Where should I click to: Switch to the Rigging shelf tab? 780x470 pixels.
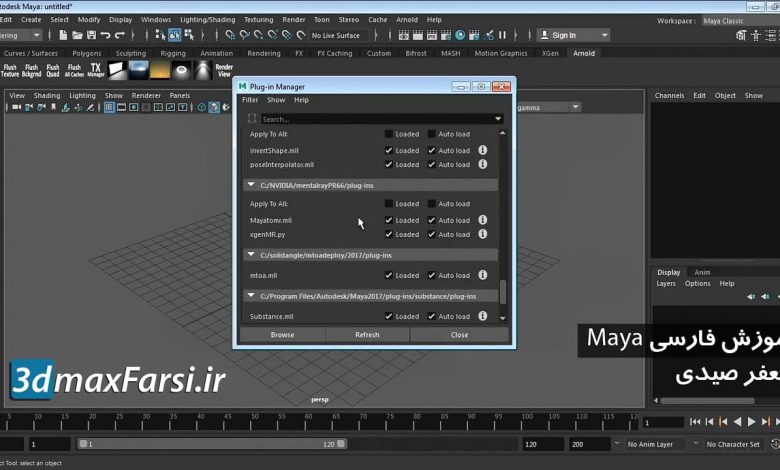tap(173, 53)
